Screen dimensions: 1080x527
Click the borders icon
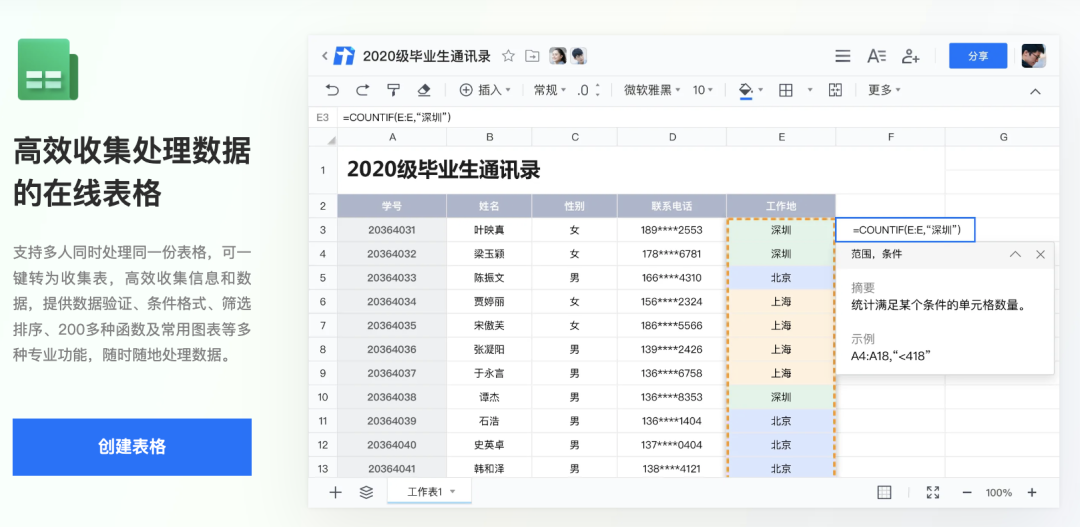click(786, 90)
